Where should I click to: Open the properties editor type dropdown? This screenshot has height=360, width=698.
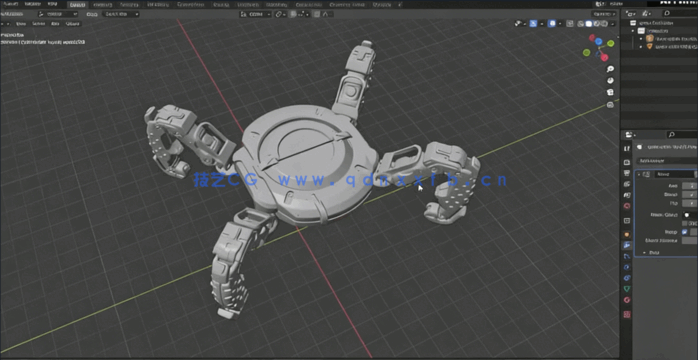coord(630,134)
